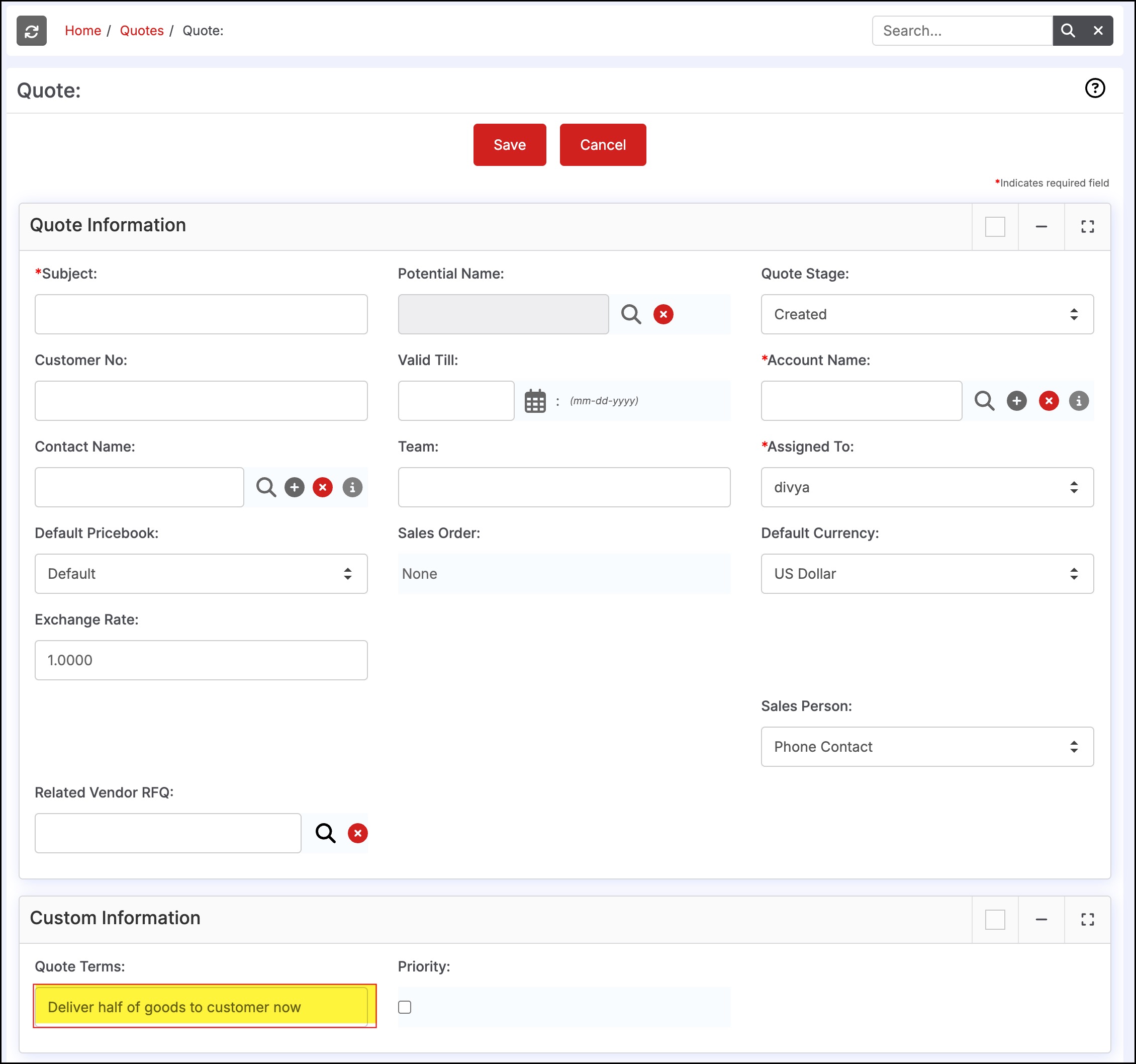Collapse the Custom Information section with minus
This screenshot has height=1064, width=1136.
1041,919
